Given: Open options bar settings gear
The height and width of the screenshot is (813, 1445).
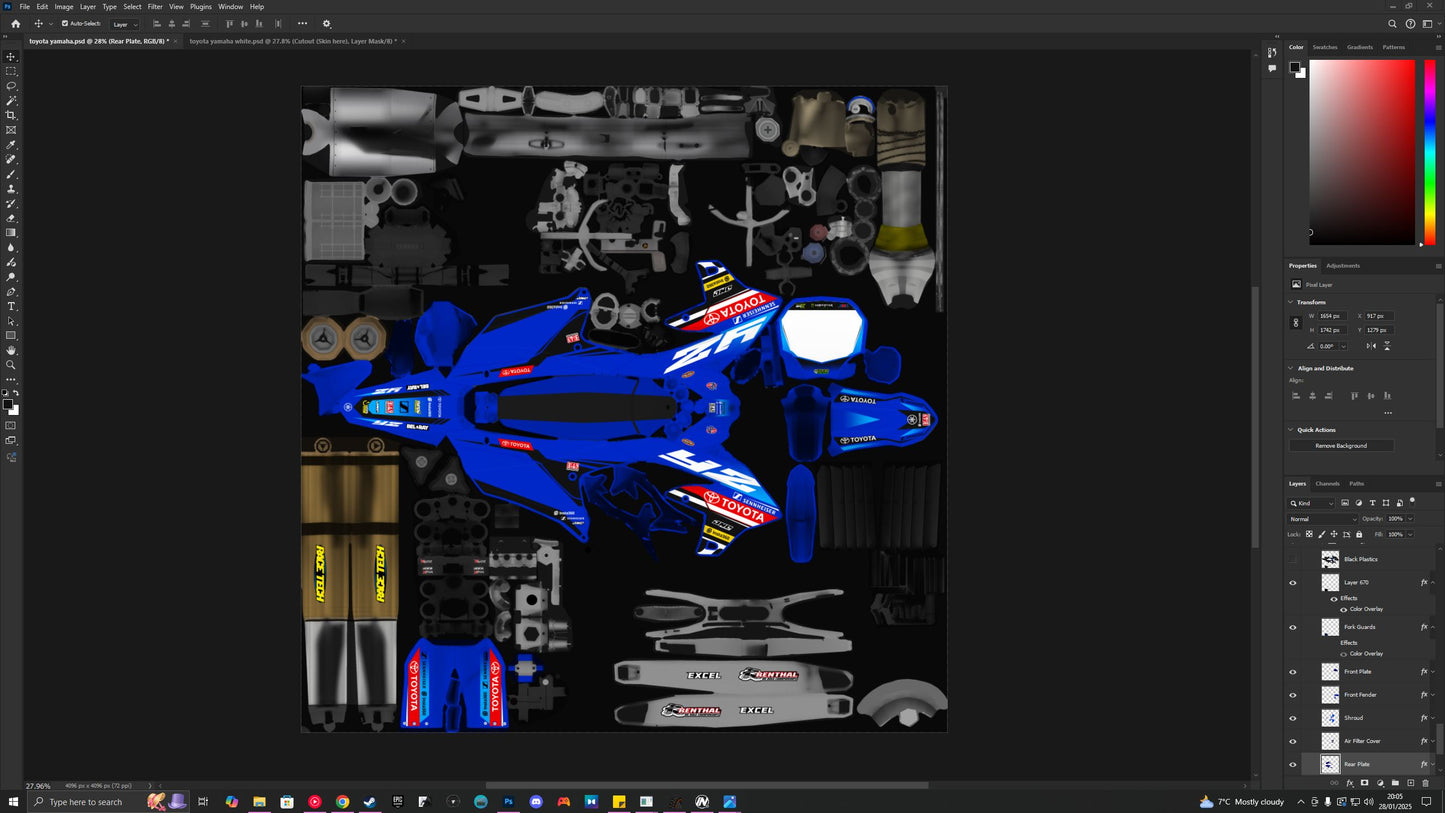Looking at the screenshot, I should pos(326,23).
